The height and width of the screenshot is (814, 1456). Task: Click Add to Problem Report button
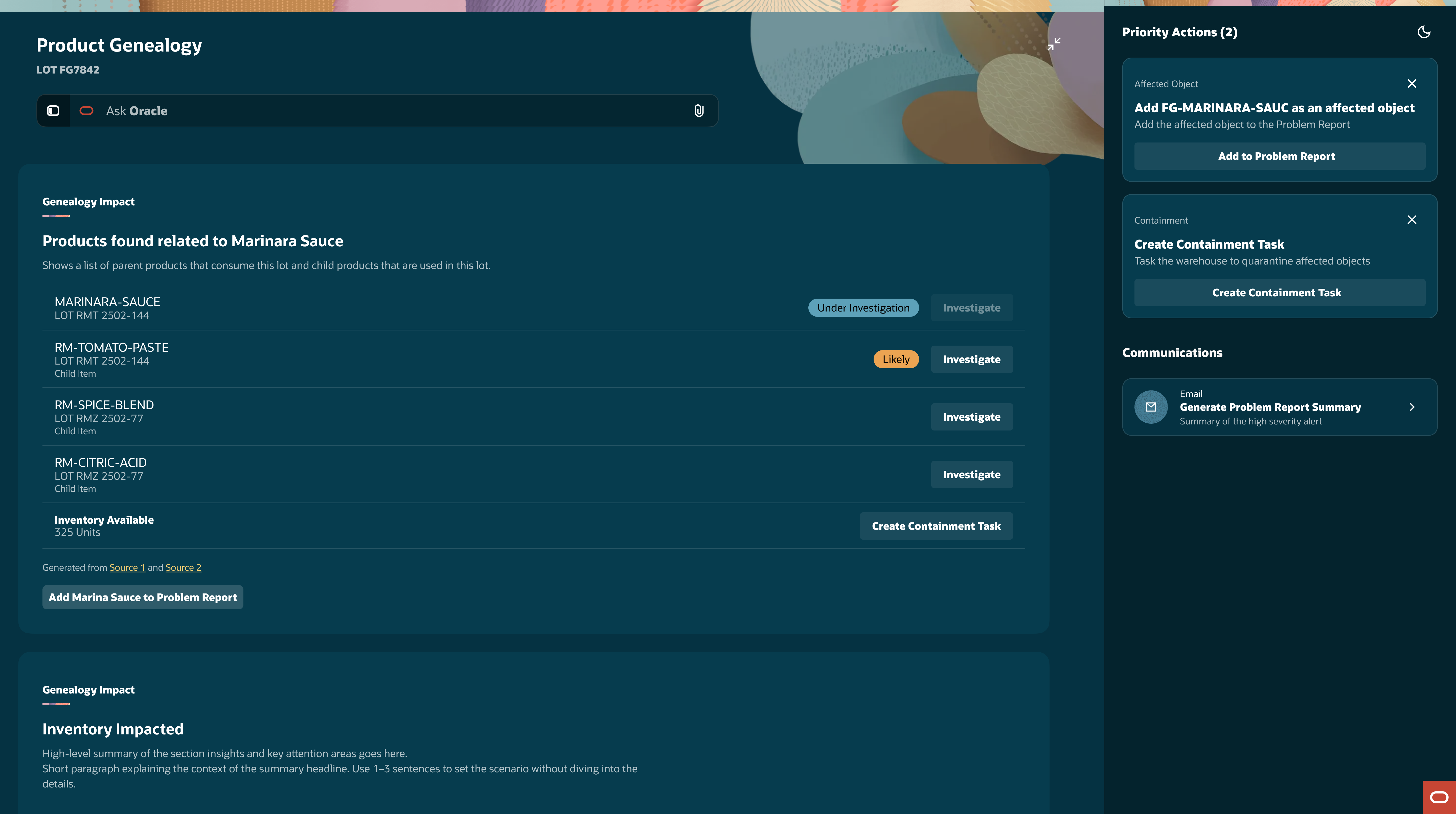pos(1280,156)
